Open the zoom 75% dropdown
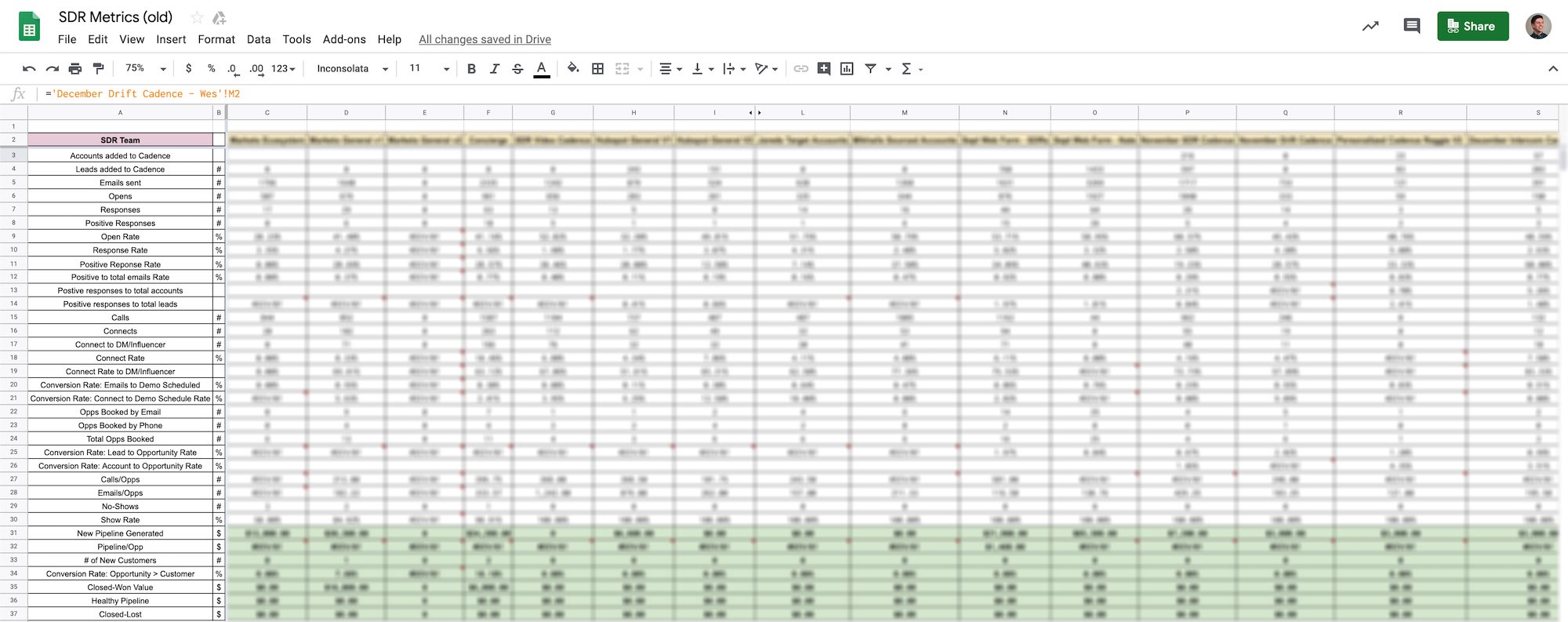Viewport: 1568px width, 622px height. click(146, 69)
